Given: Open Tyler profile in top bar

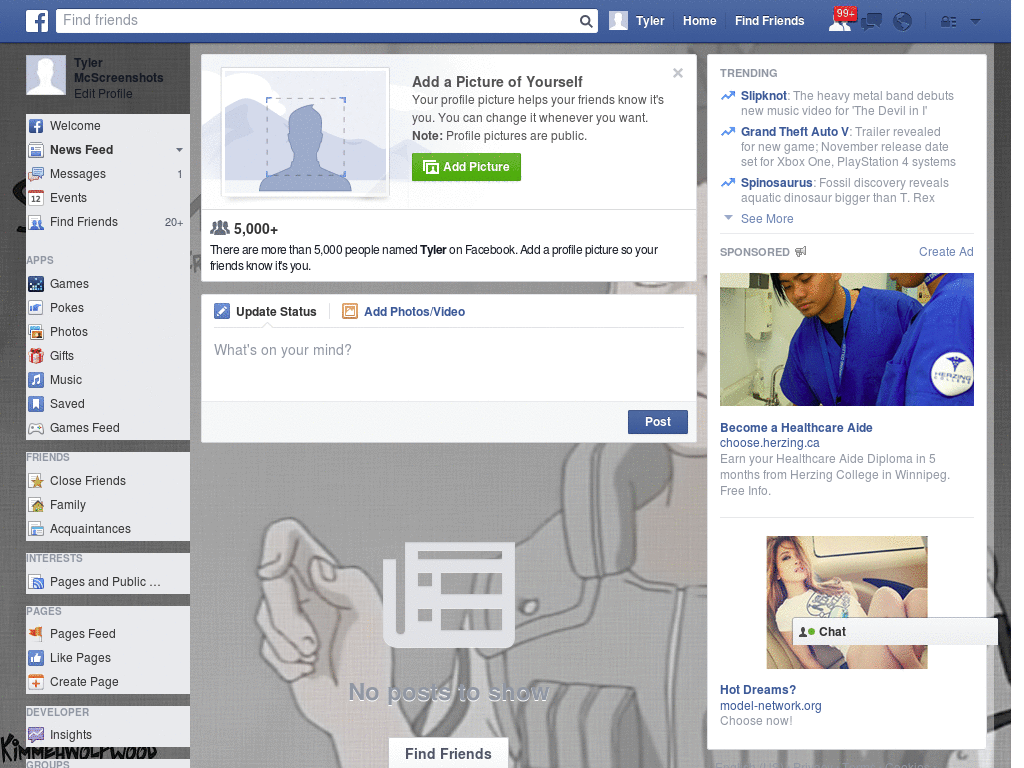Looking at the screenshot, I should 637,21.
